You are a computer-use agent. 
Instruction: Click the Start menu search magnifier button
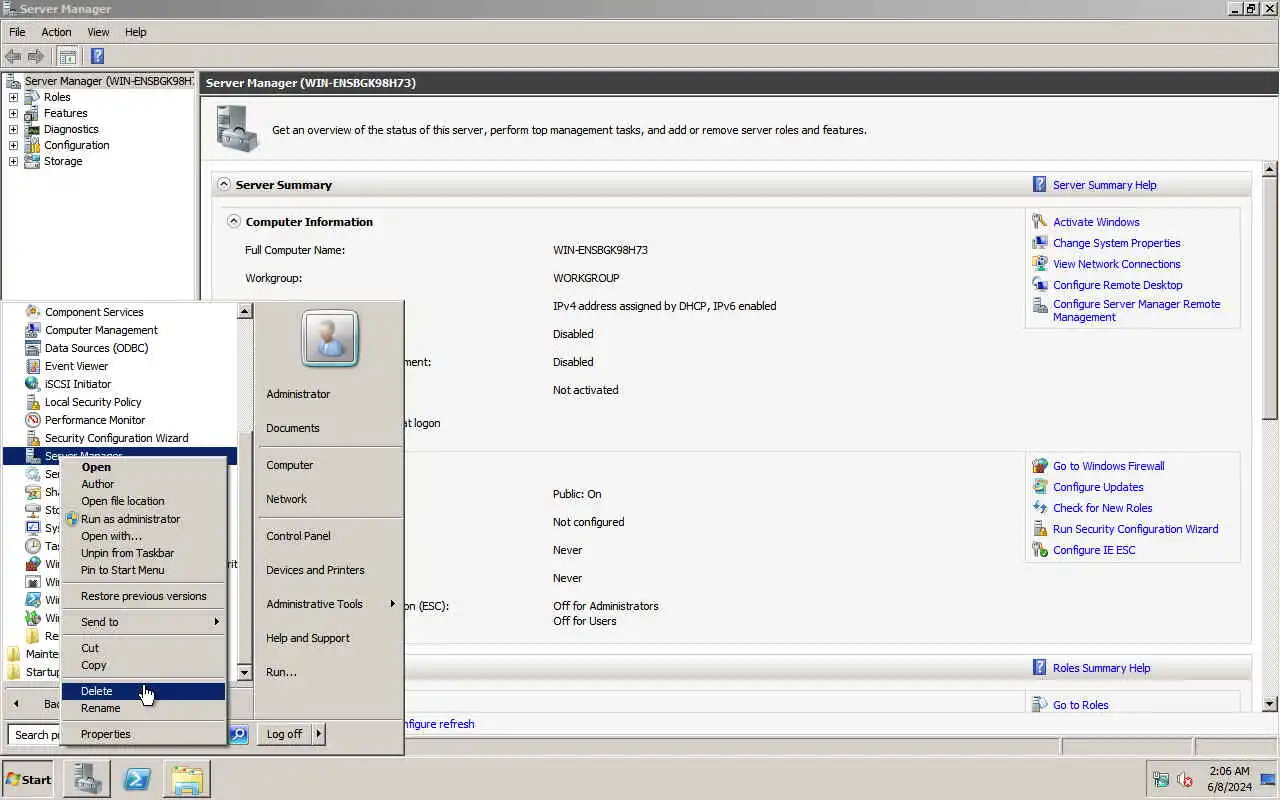tap(239, 734)
